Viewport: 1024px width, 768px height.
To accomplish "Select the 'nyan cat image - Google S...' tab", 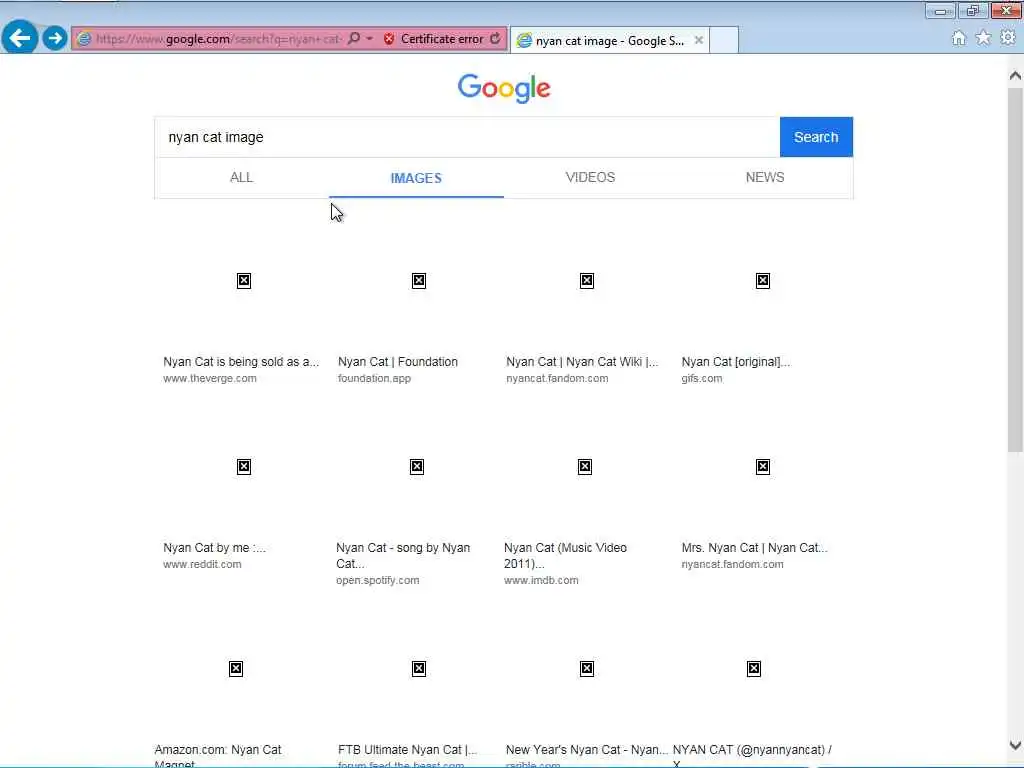I will [609, 40].
